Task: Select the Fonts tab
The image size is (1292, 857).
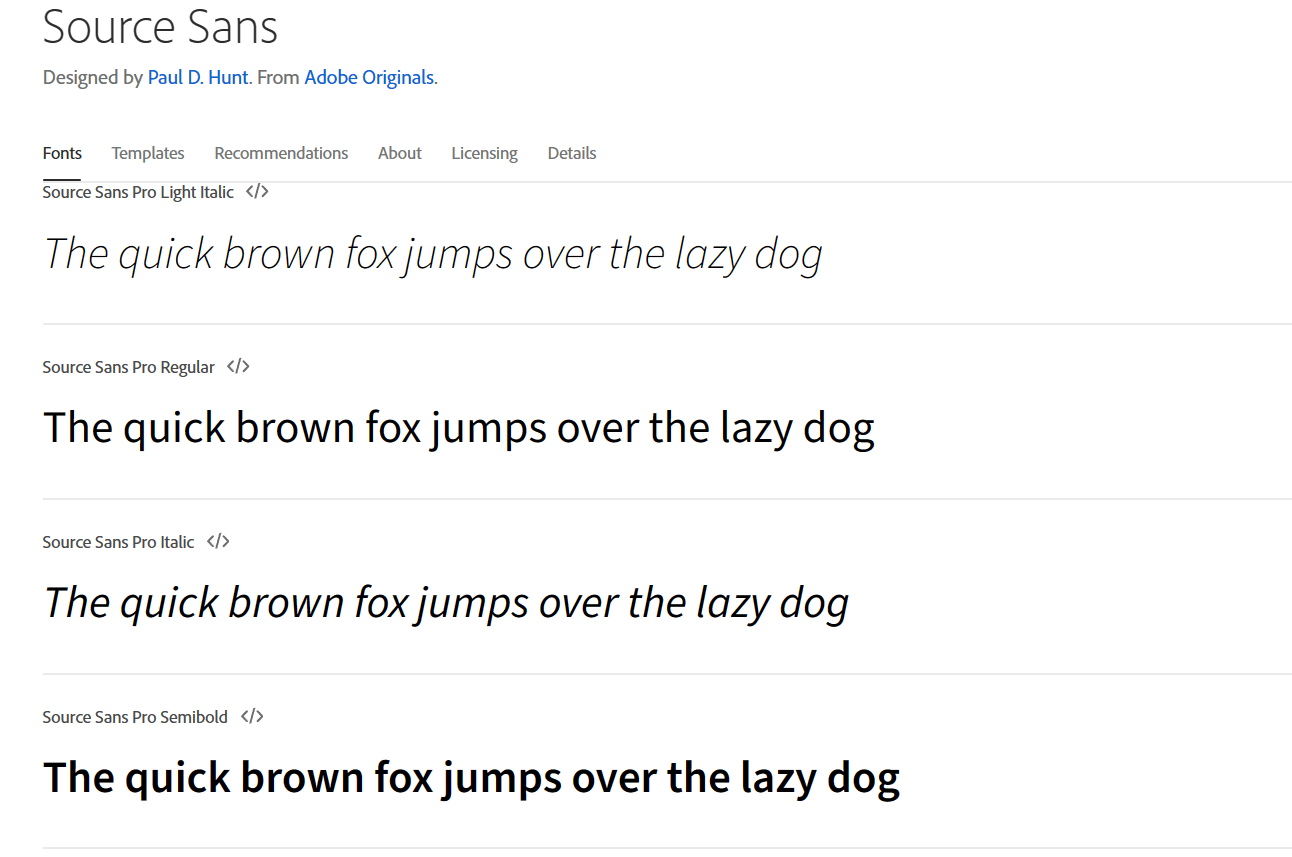Action: click(62, 153)
